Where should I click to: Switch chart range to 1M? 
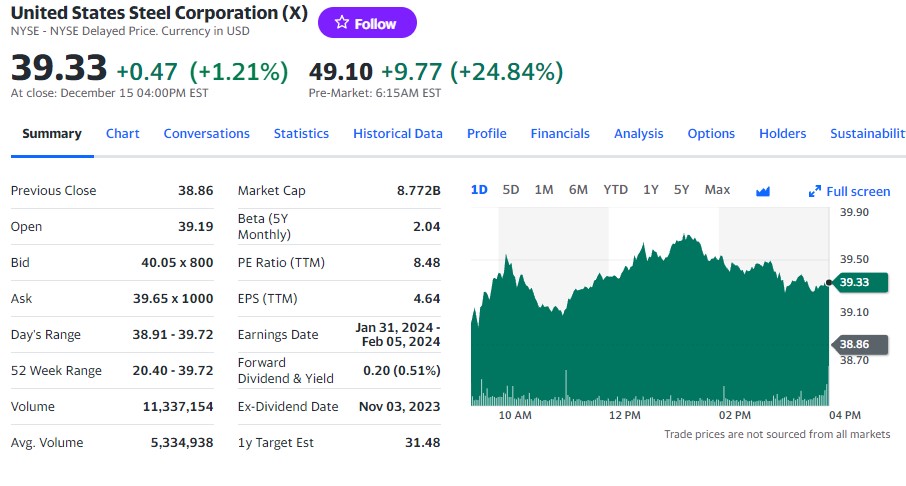coord(544,190)
